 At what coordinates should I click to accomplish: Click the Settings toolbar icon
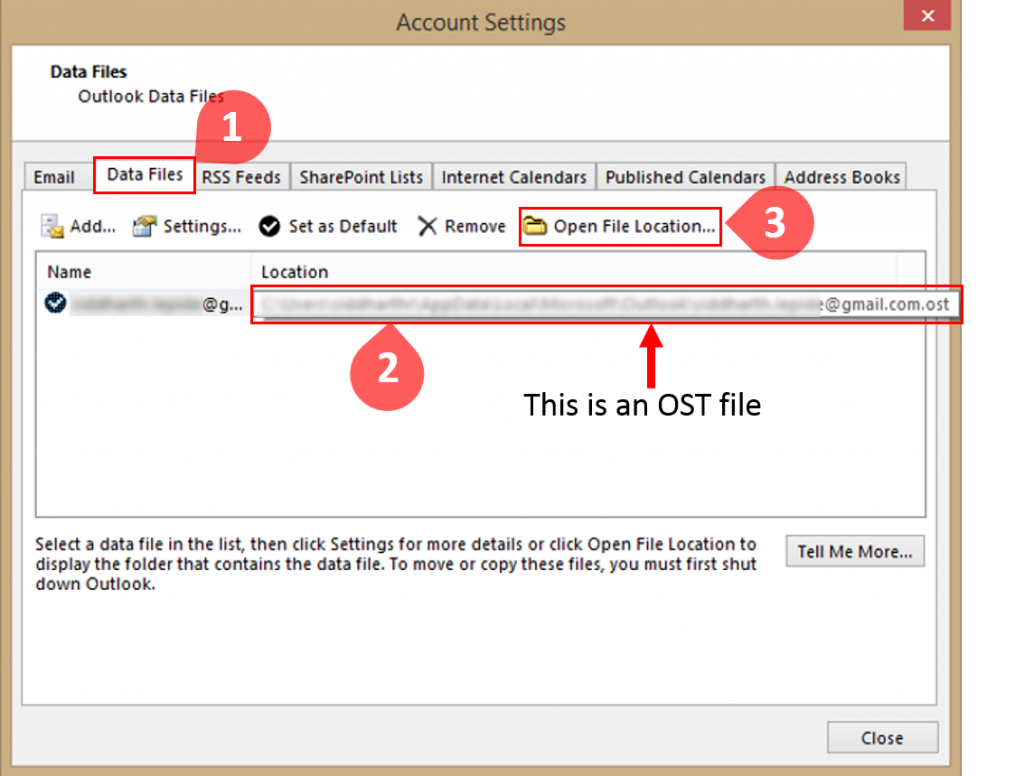pos(146,227)
